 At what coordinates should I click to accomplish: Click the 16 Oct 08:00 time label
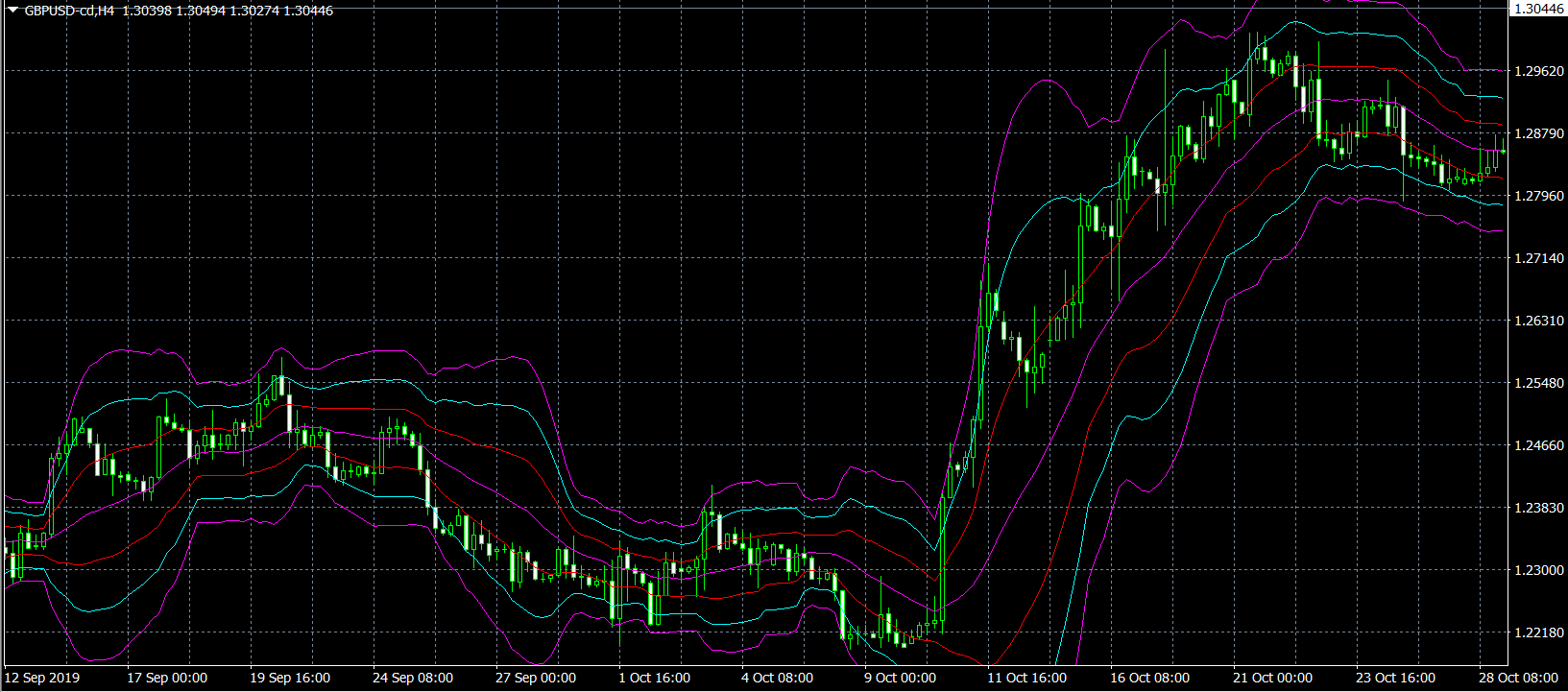click(1150, 678)
